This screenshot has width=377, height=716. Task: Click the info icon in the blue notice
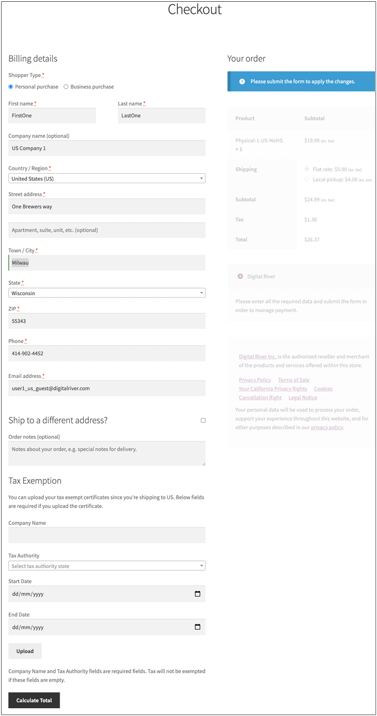242,82
